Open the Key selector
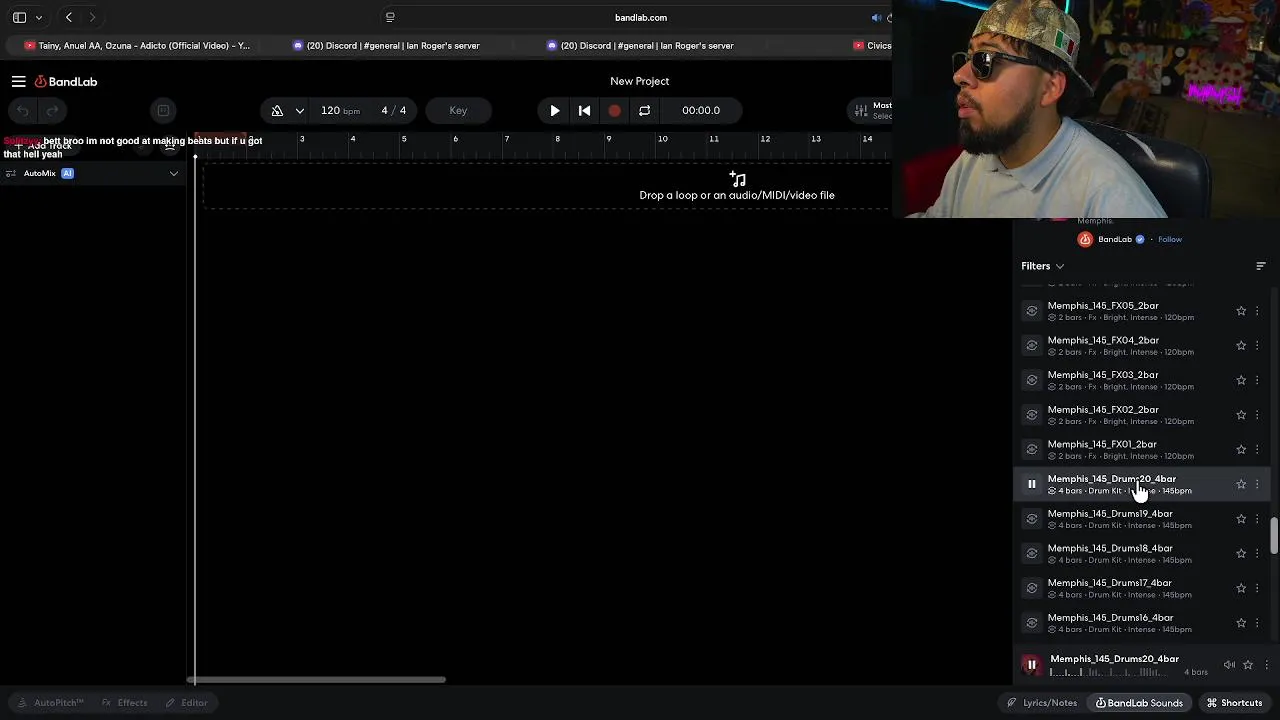Screen dimensions: 1280x720 click(x=458, y=111)
